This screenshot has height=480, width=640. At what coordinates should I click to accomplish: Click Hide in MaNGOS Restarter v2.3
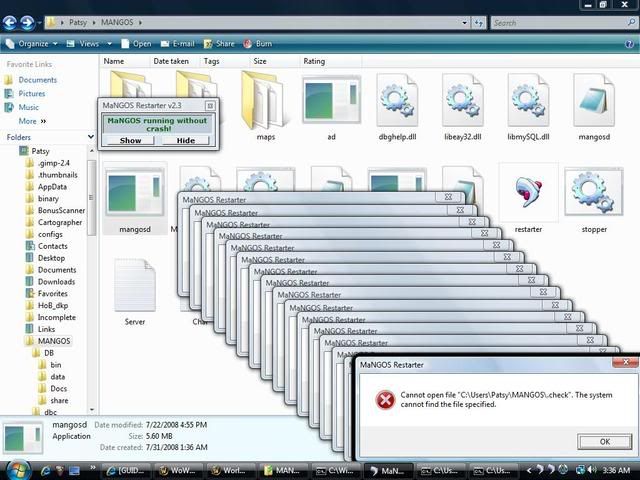186,140
